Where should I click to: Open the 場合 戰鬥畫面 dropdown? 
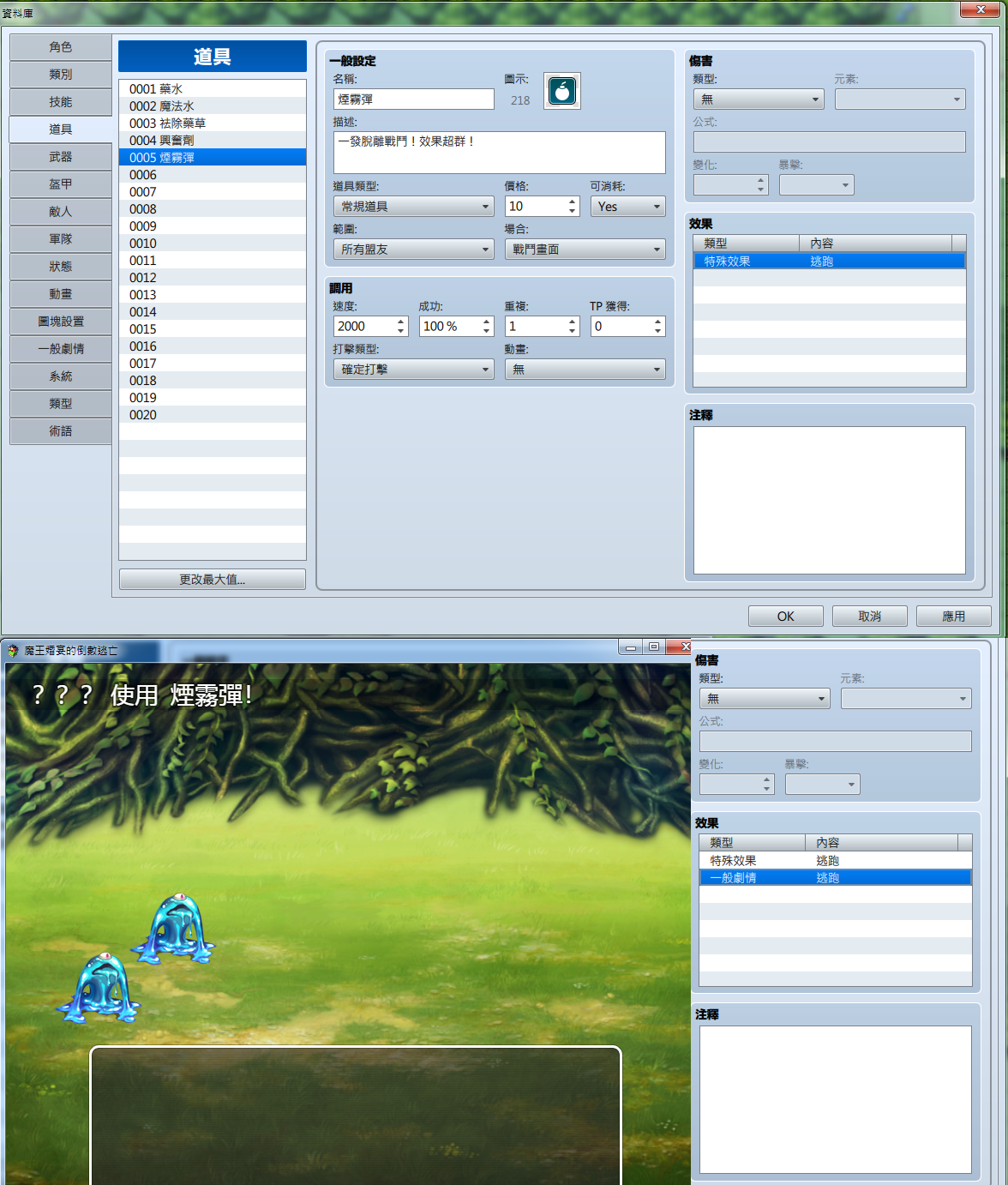click(585, 250)
